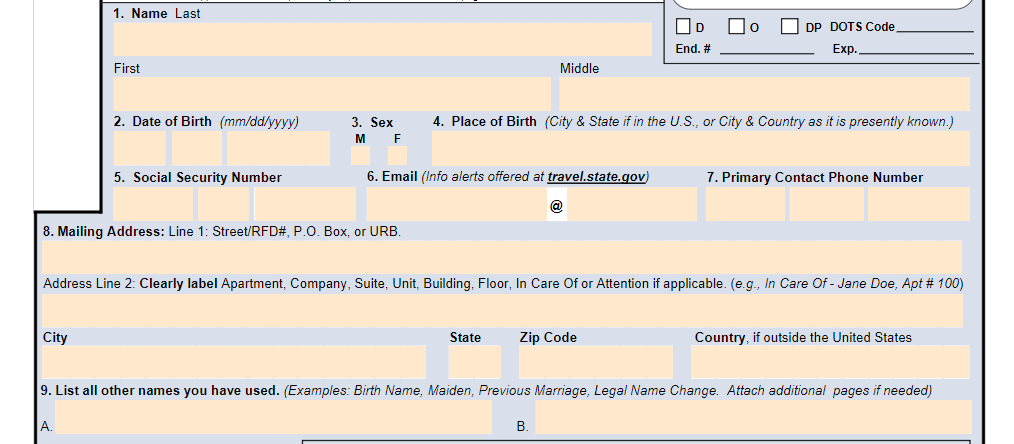Click the birth month box
Viewport: 1014px width, 444px height.
[140, 148]
